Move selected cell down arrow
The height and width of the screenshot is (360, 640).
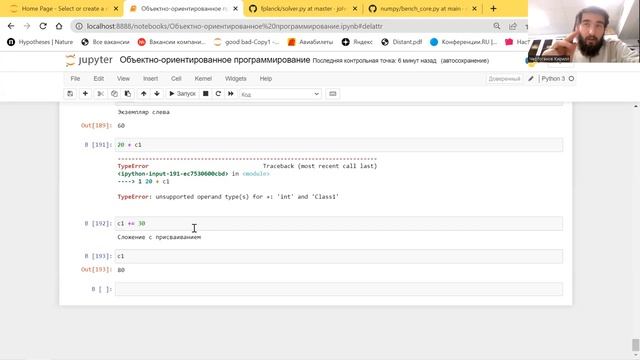(x=157, y=94)
